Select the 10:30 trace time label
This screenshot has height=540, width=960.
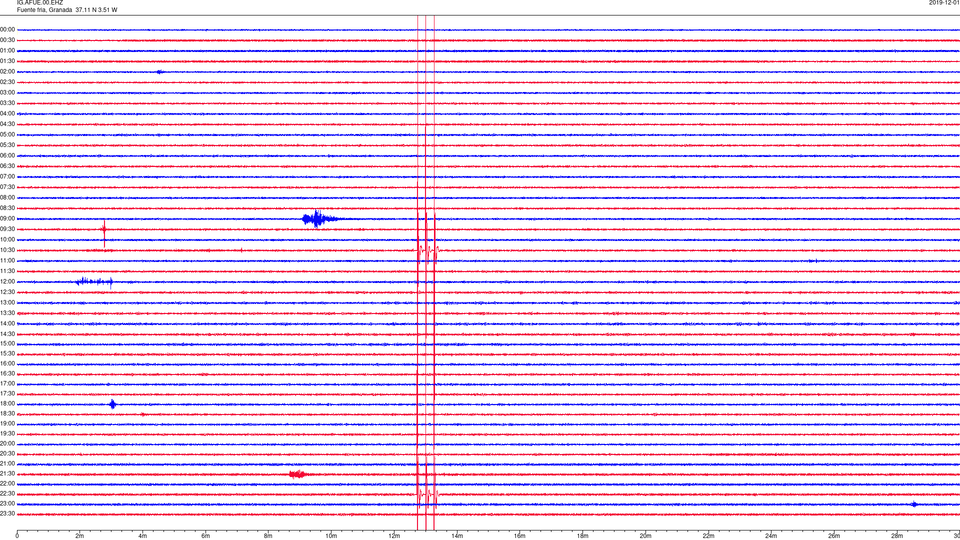click(x=8, y=250)
